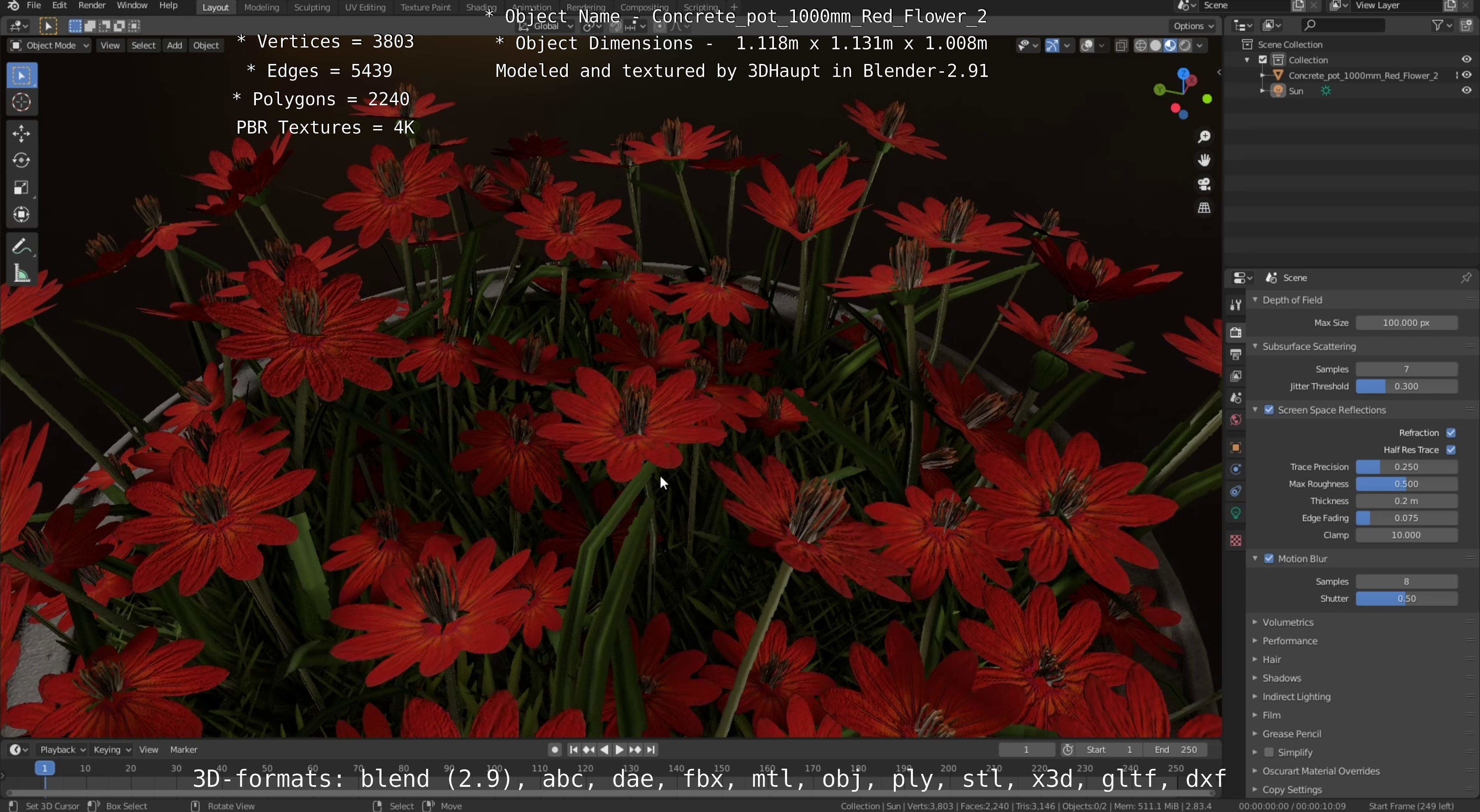The width and height of the screenshot is (1480, 812).
Task: Open the View Layer properties tab
Action: pyautogui.click(x=1236, y=376)
